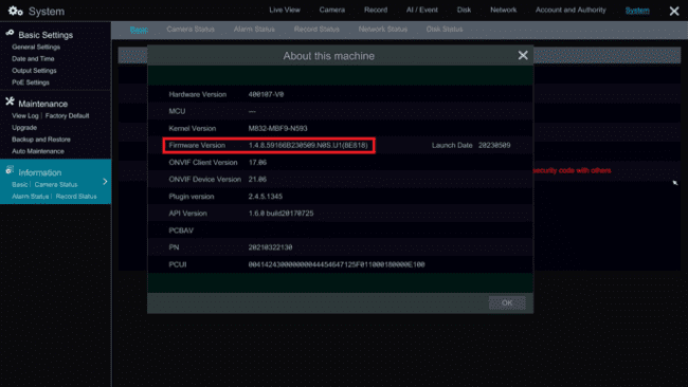The image size is (688, 387).
Task: Click the PCBAV label
Action: click(x=181, y=230)
